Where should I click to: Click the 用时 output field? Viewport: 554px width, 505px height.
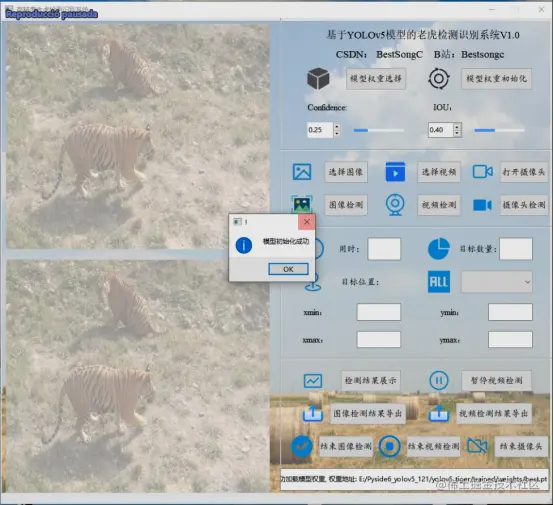click(384, 249)
